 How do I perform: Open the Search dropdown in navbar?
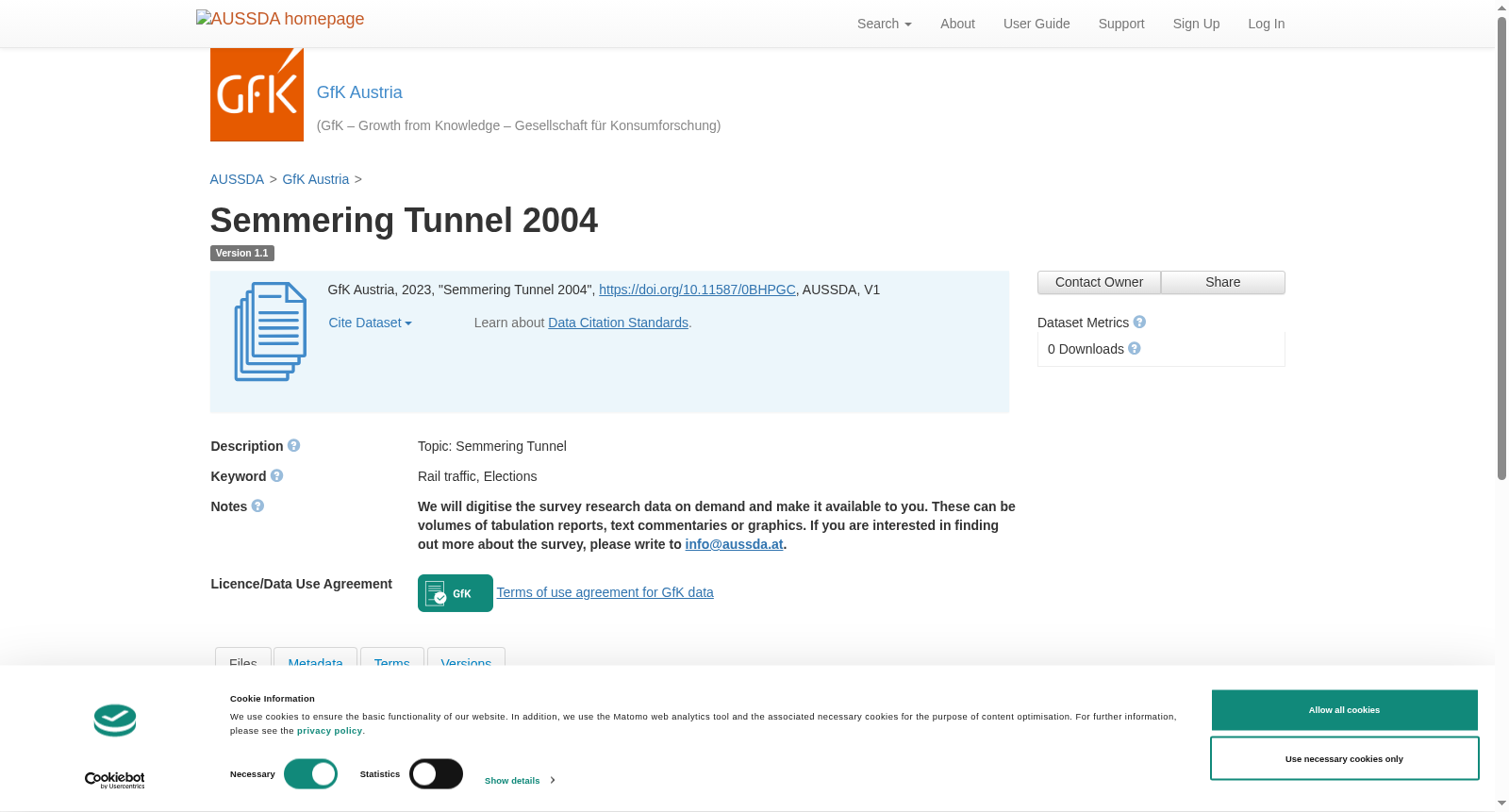click(885, 24)
